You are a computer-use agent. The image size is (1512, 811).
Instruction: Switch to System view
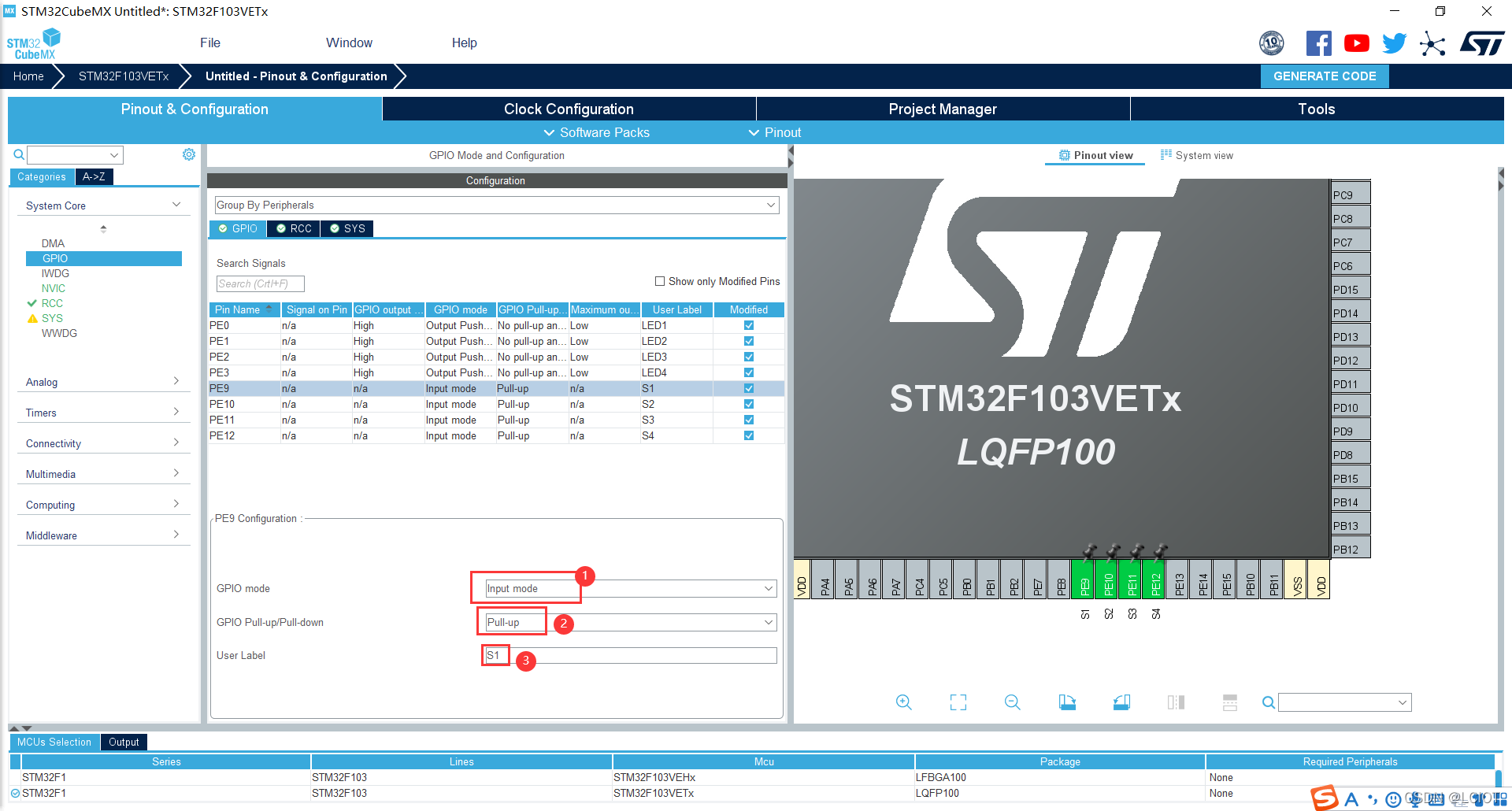point(1197,155)
